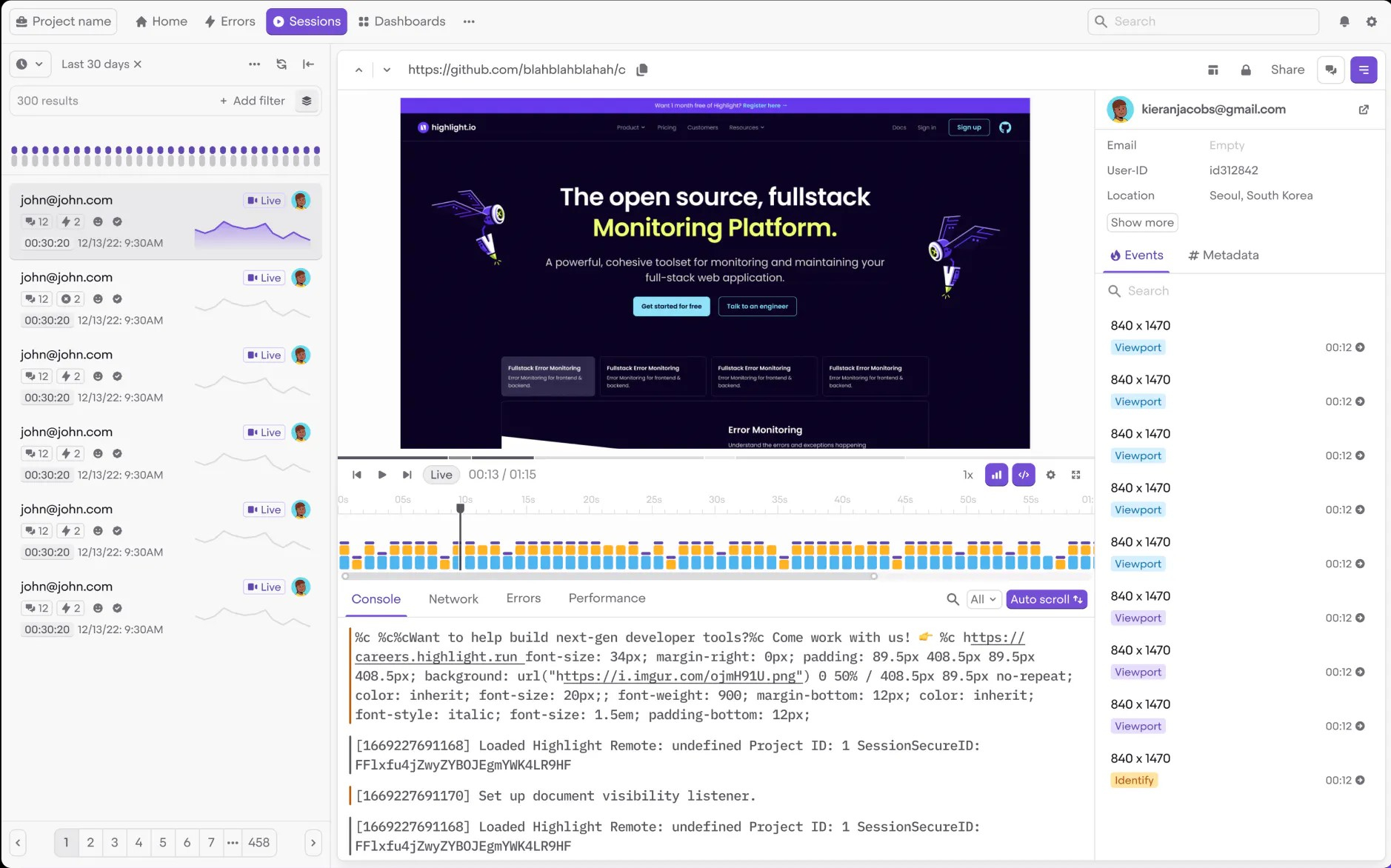Collapse the sessions sidebar panel
The width and height of the screenshot is (1391, 868).
(x=308, y=64)
